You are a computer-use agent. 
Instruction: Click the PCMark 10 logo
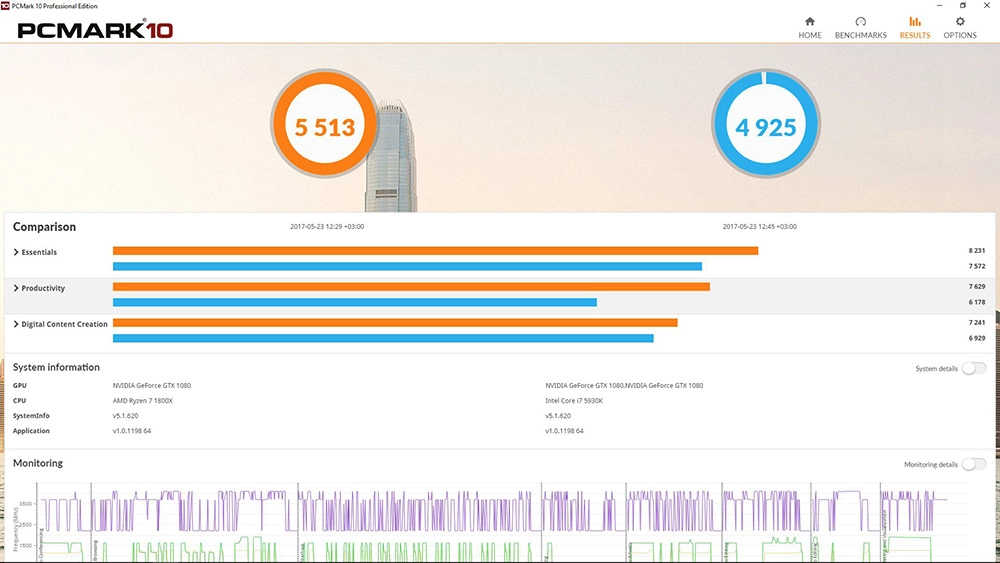click(95, 29)
